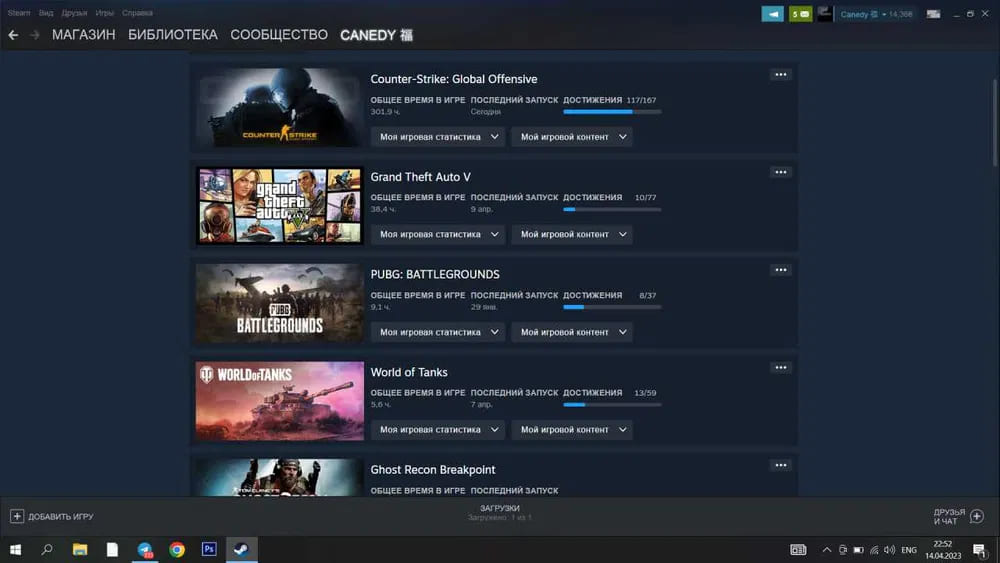1000x563 pixels.
Task: Open the touch keyboard tray icon
Action: (x=798, y=550)
